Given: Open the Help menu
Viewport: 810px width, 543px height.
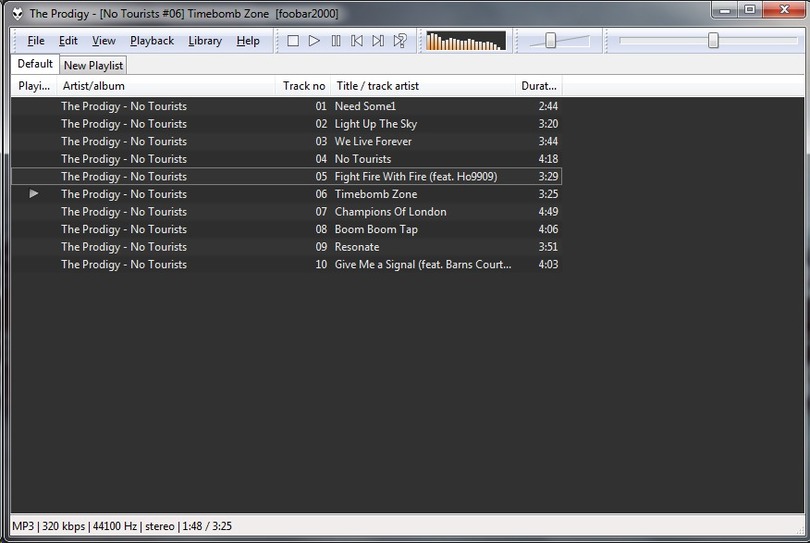Looking at the screenshot, I should [x=248, y=41].
